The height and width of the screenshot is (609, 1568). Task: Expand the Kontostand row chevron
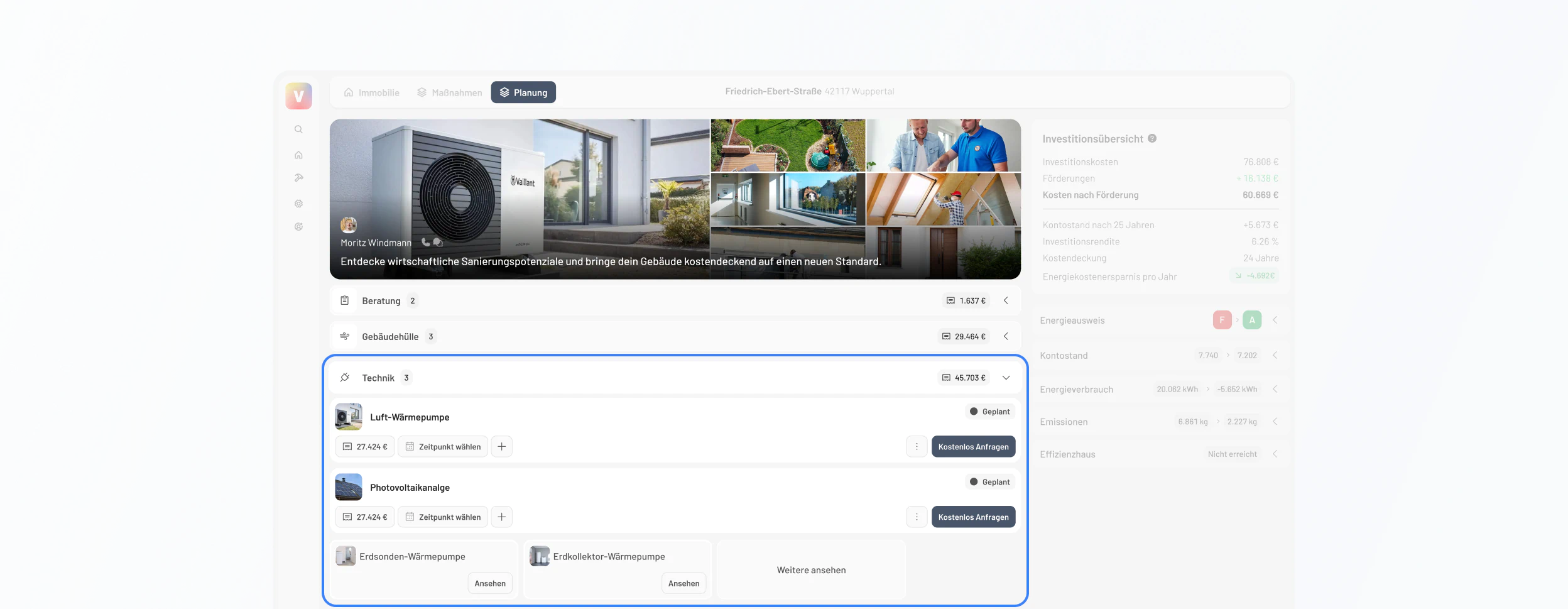(1275, 355)
